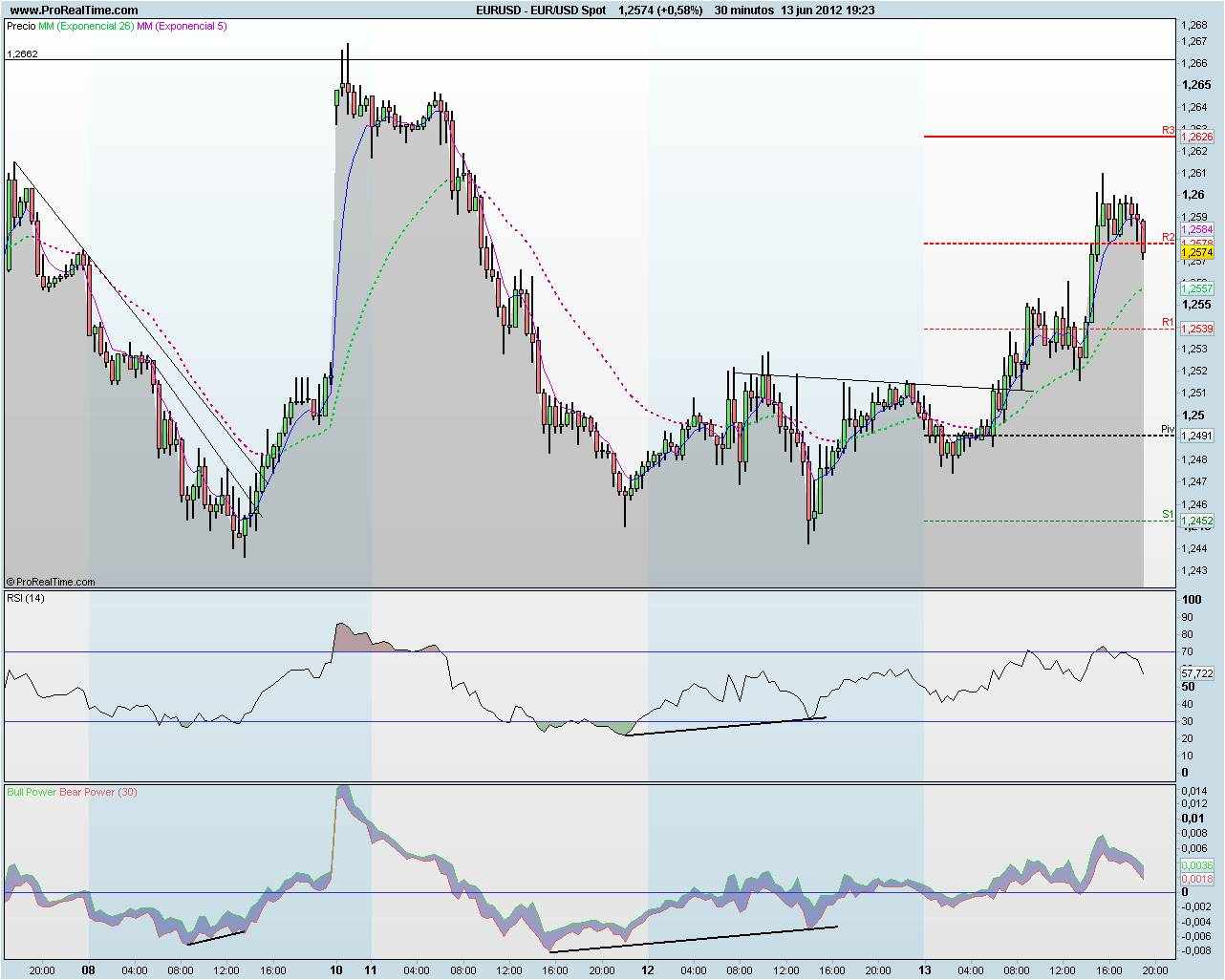
Task: Open the Precio legend entry
Action: 21,28
